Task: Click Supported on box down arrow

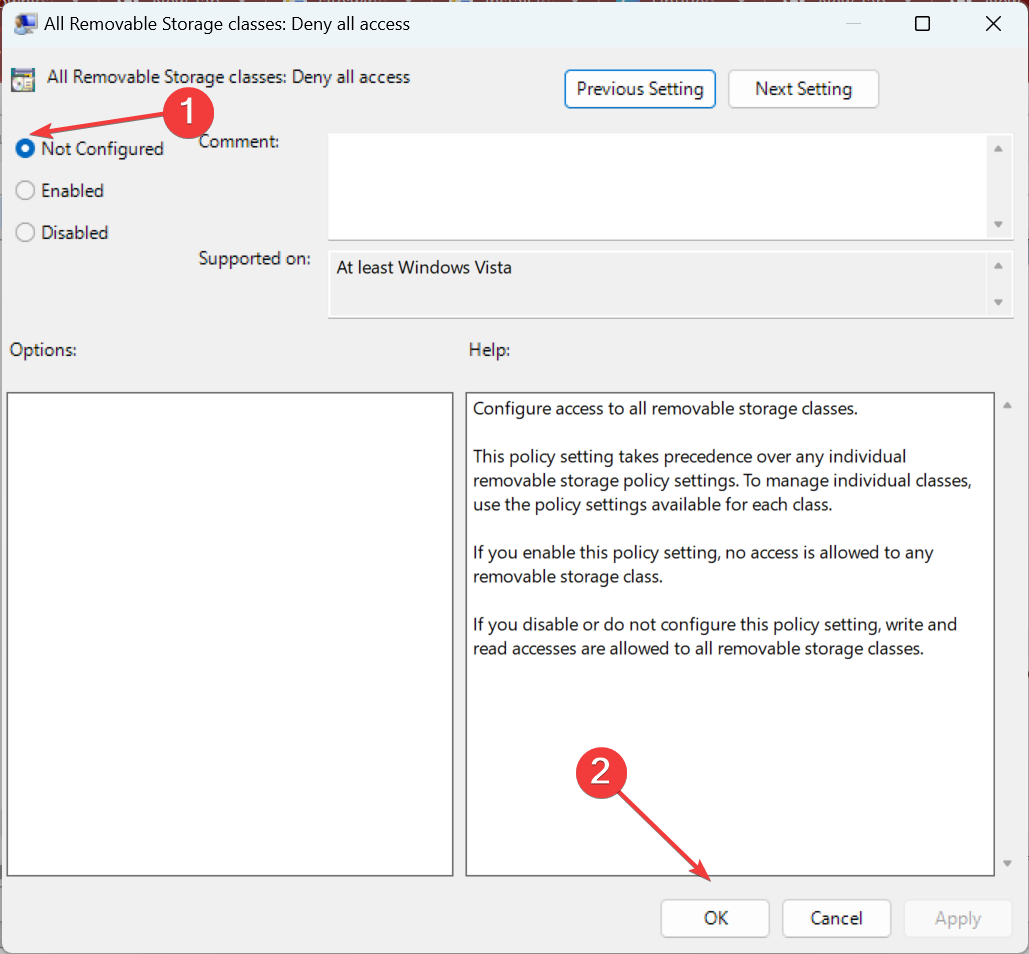Action: tap(998, 302)
